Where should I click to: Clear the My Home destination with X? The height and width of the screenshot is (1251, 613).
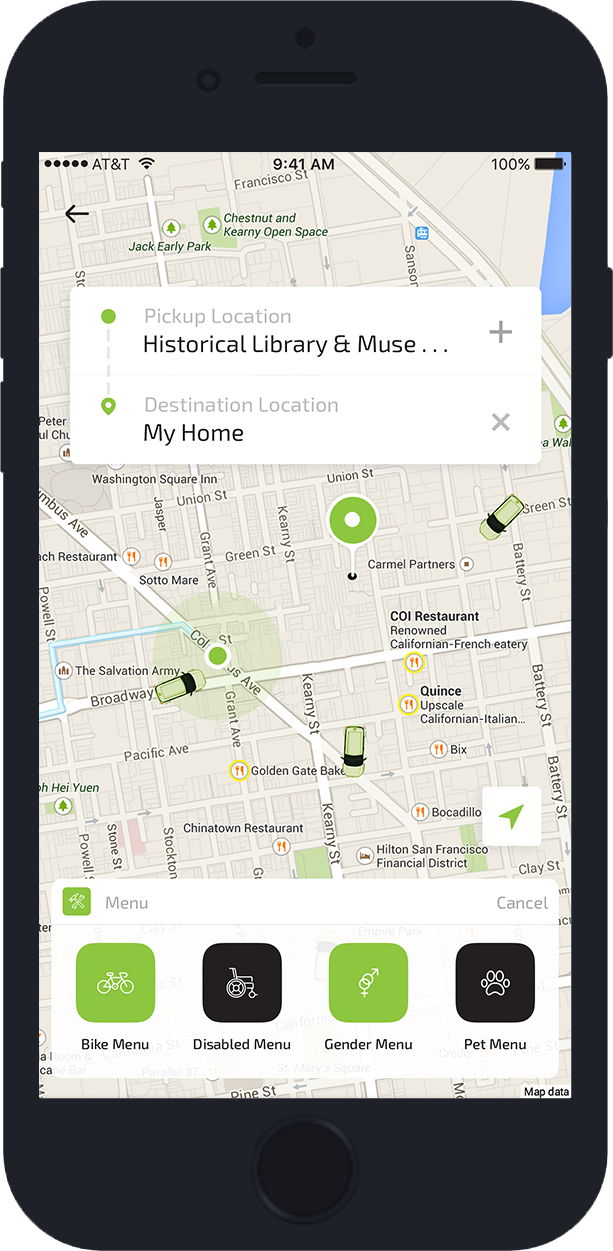tap(500, 422)
